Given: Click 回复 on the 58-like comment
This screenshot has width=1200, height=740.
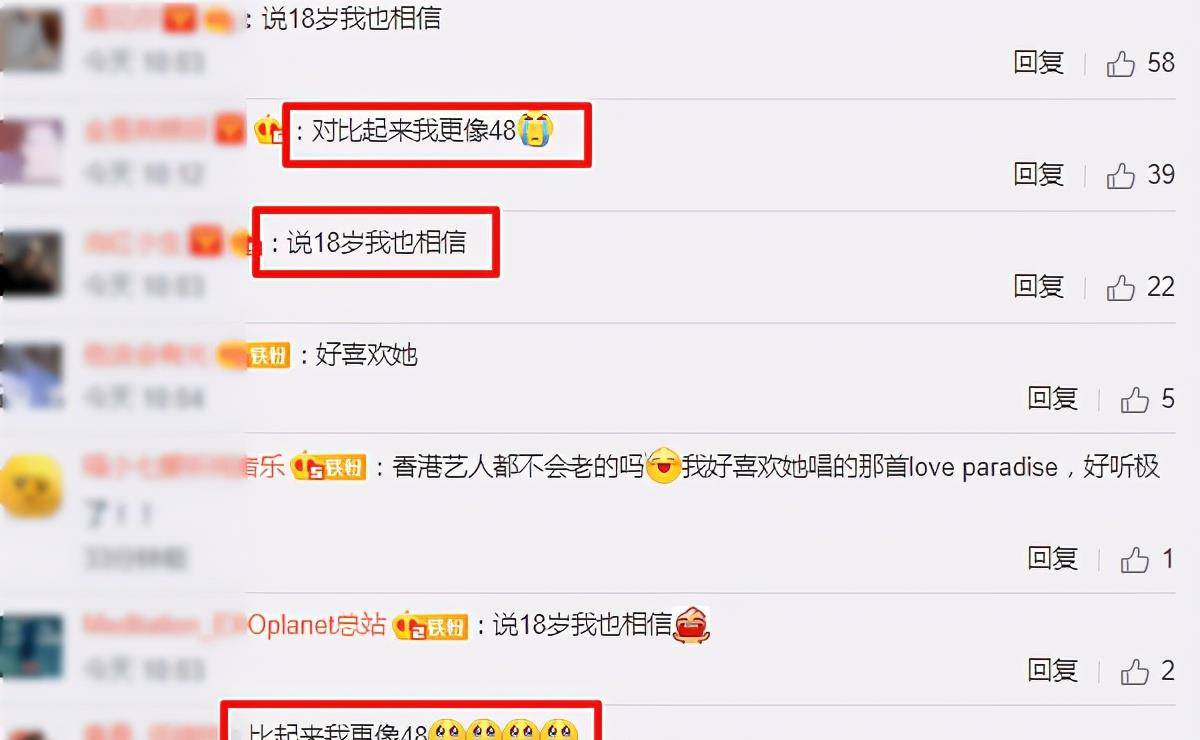Looking at the screenshot, I should tap(1039, 63).
